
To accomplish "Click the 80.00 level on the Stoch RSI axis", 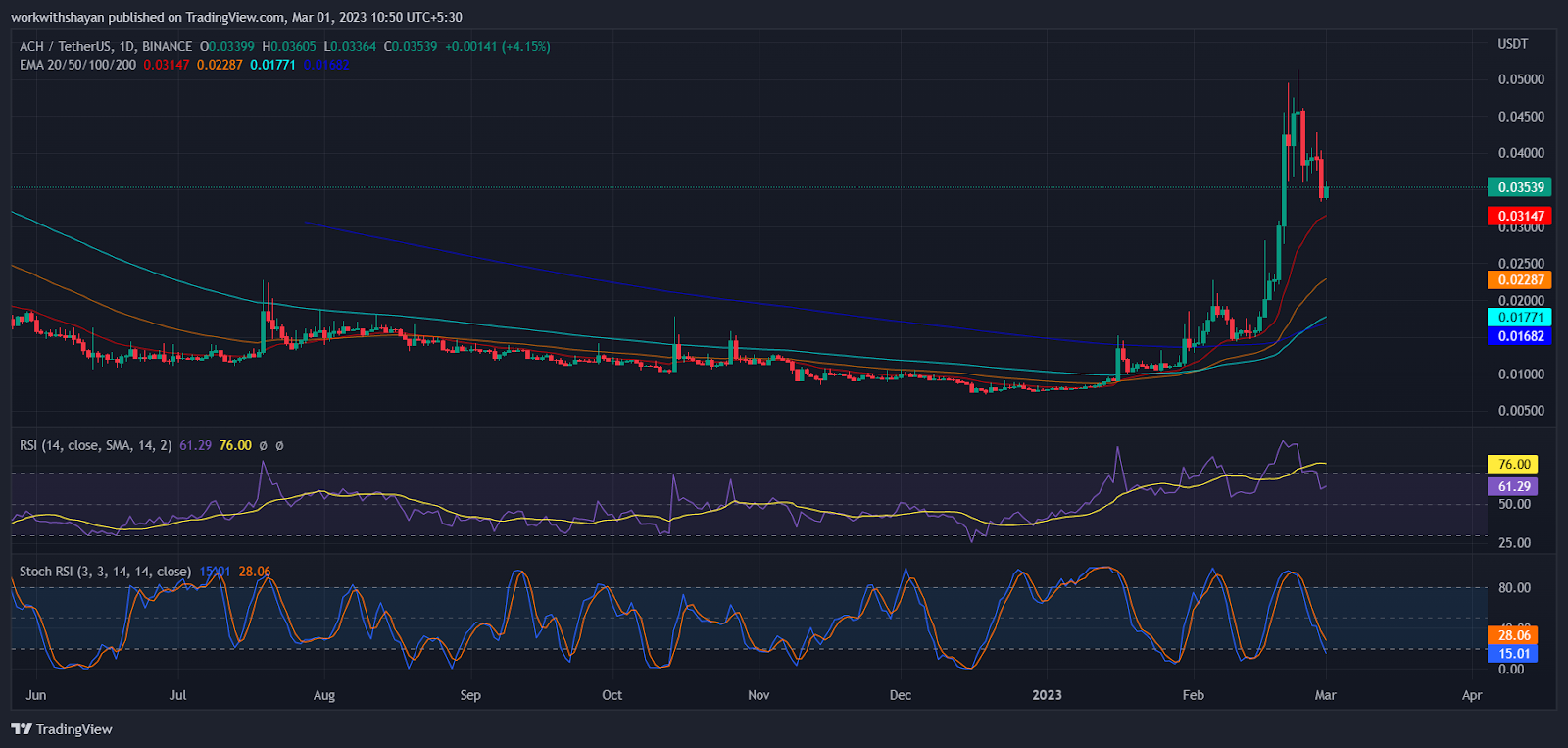I will click(x=1514, y=588).
